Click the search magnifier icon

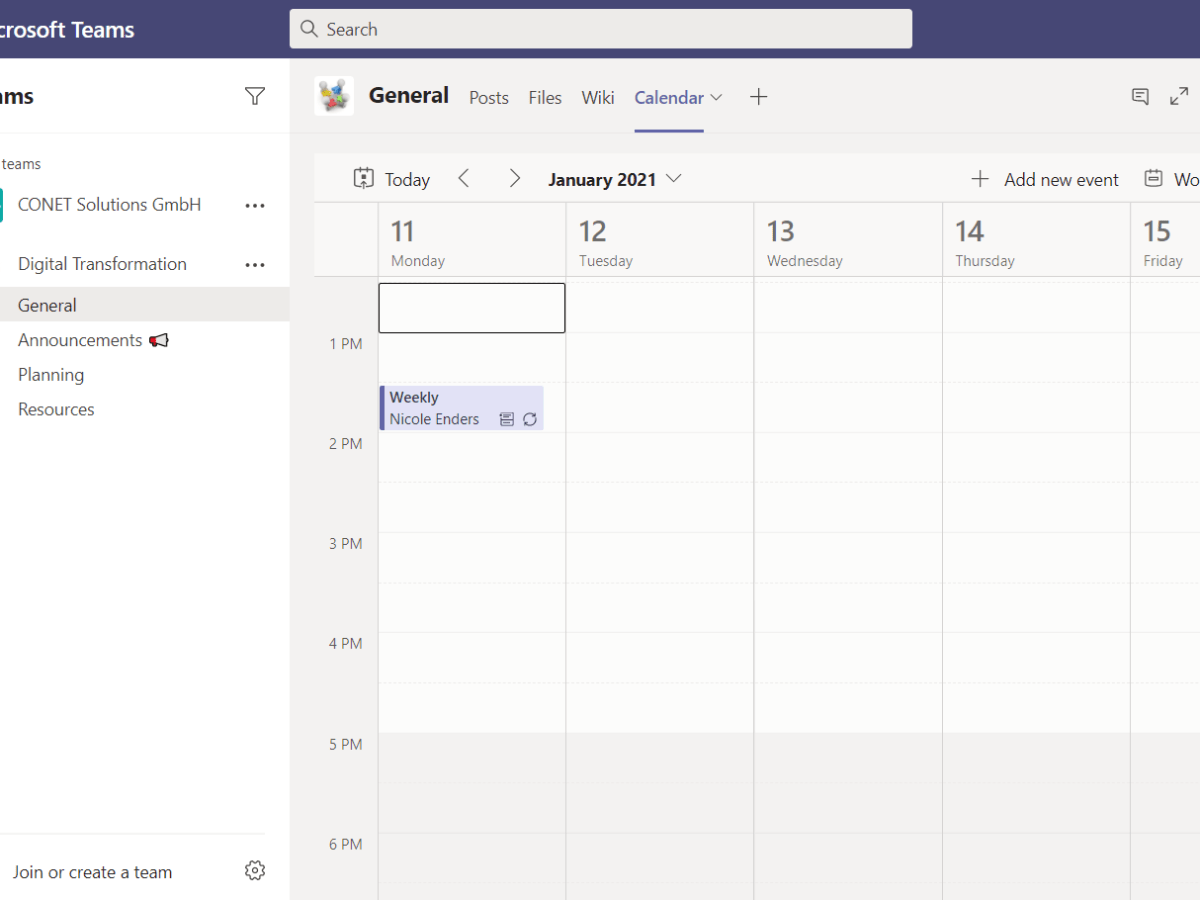[x=309, y=29]
